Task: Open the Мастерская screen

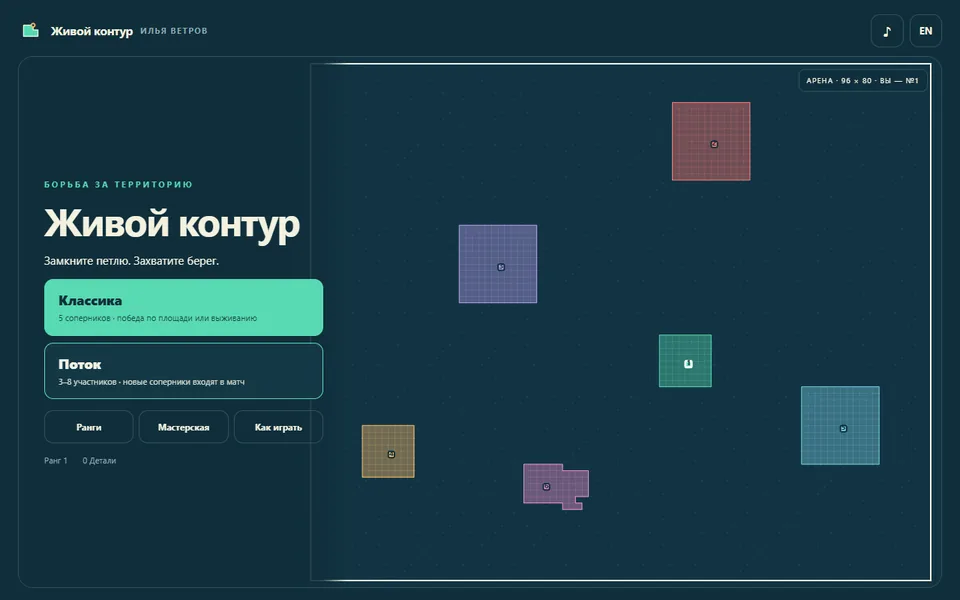Action: 184,427
